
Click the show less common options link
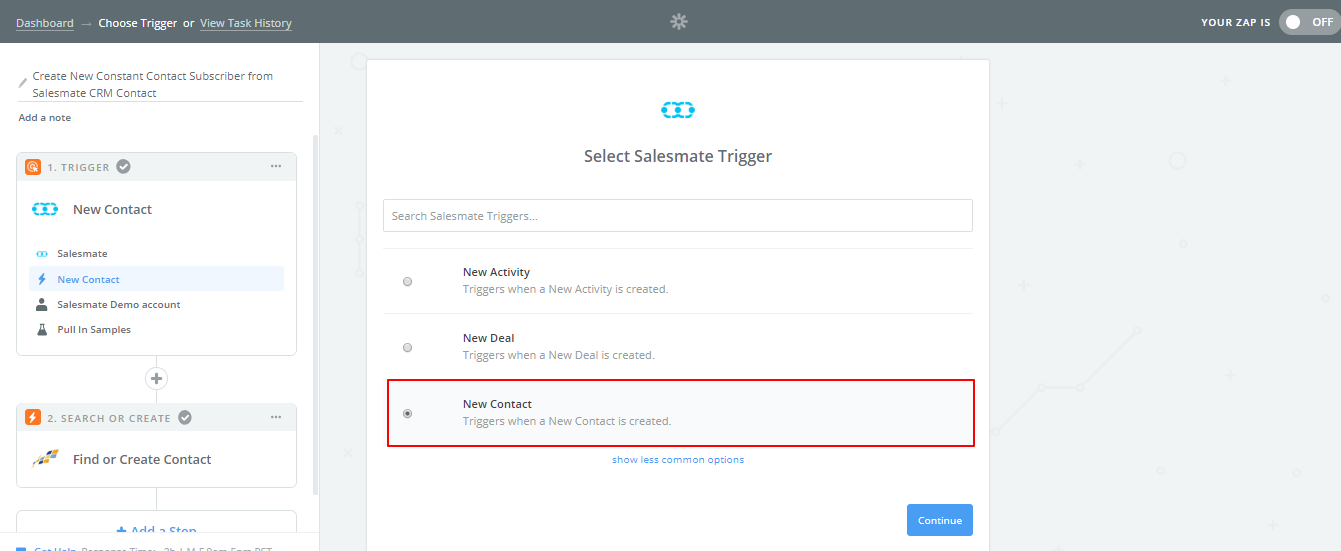[x=678, y=460]
